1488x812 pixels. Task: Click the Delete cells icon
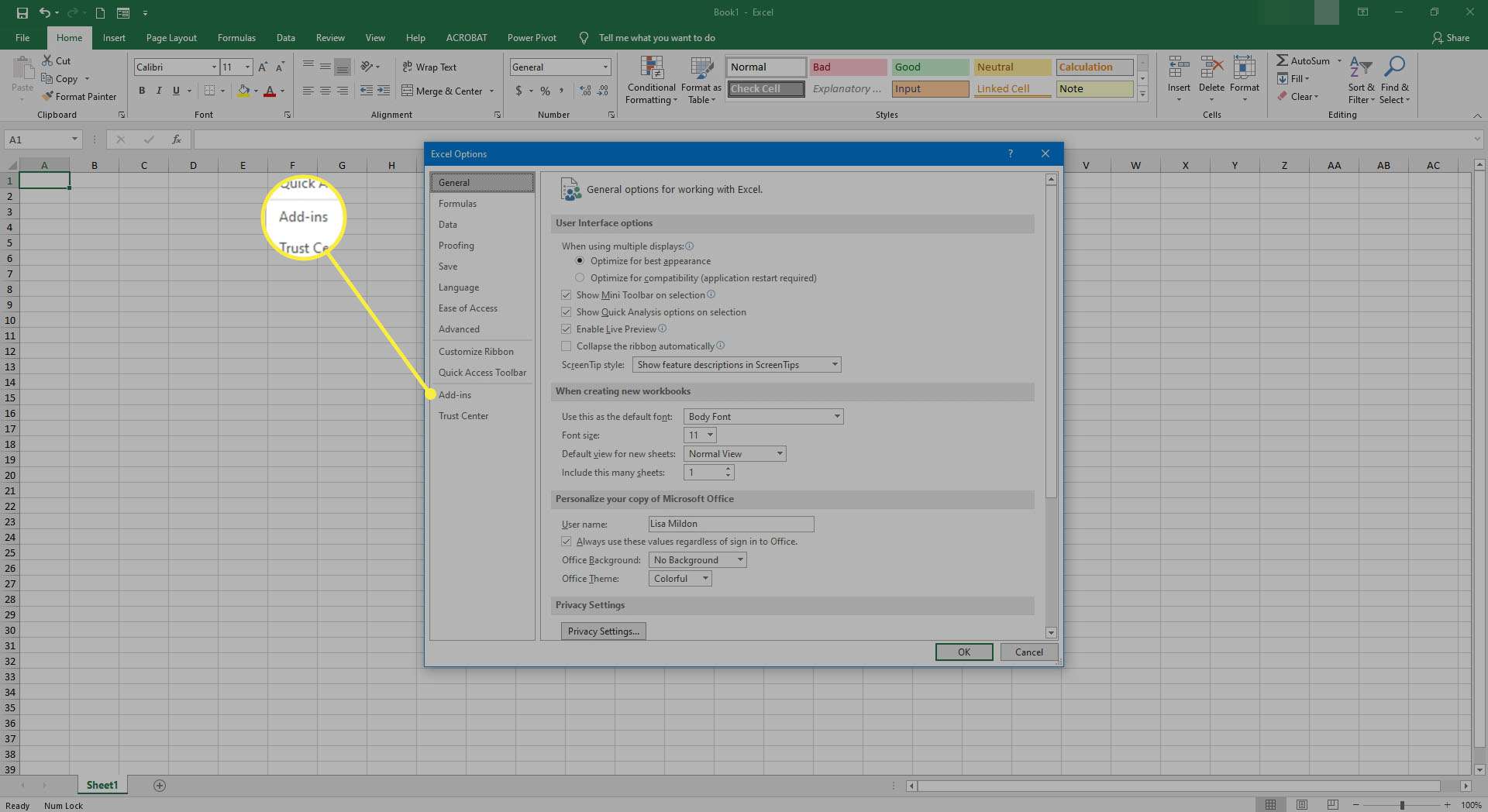(x=1211, y=67)
